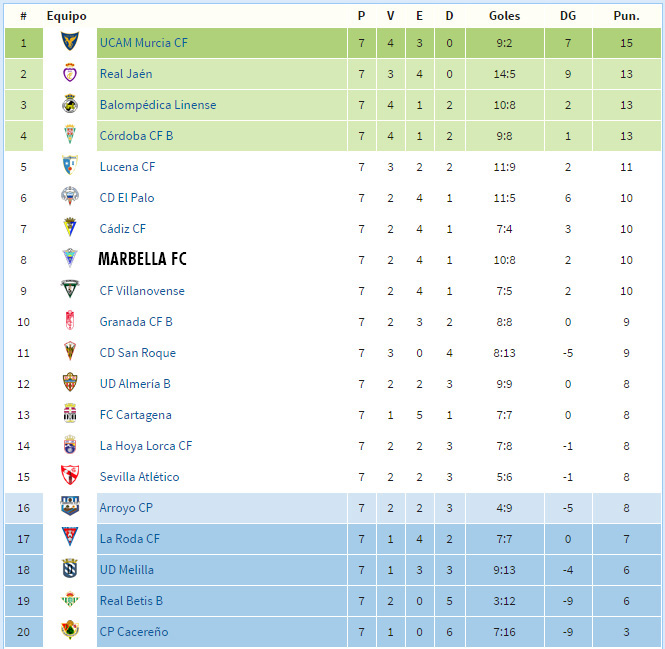The image size is (665, 649).
Task: Click the Cádiz CF yellow crest
Action: [70, 227]
